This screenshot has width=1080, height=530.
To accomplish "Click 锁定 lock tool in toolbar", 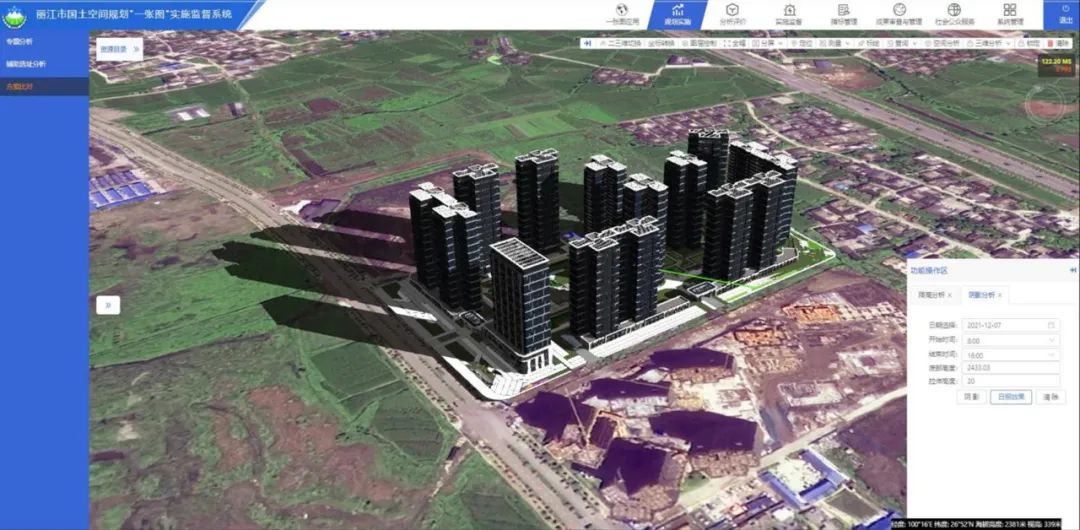I will pyautogui.click(x=1029, y=43).
